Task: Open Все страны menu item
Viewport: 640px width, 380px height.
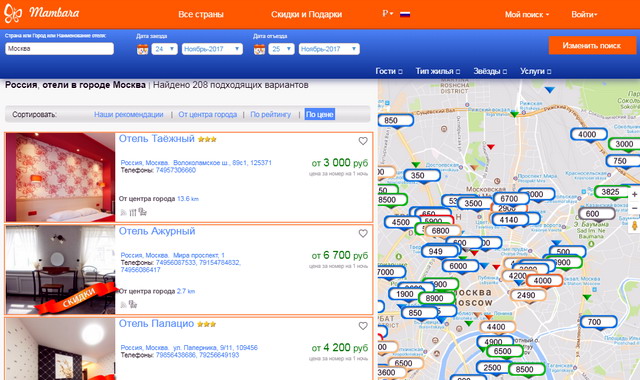Action: 201,14
